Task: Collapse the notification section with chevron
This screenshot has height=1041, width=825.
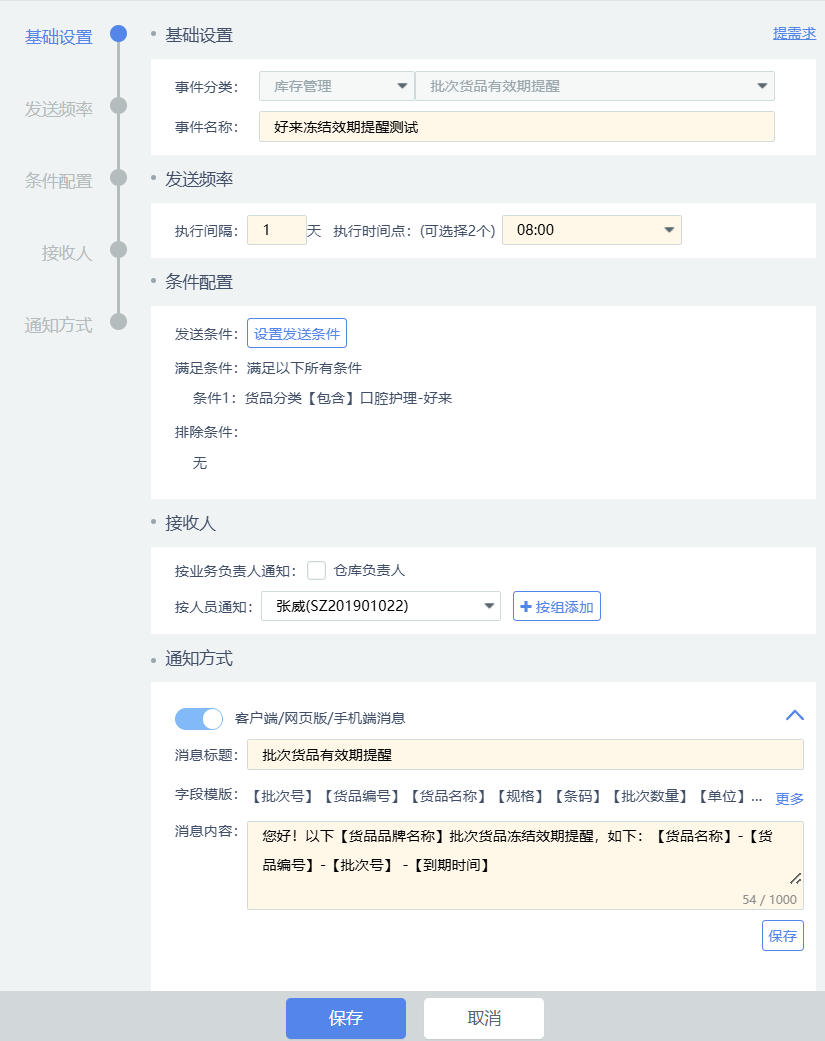Action: 794,715
